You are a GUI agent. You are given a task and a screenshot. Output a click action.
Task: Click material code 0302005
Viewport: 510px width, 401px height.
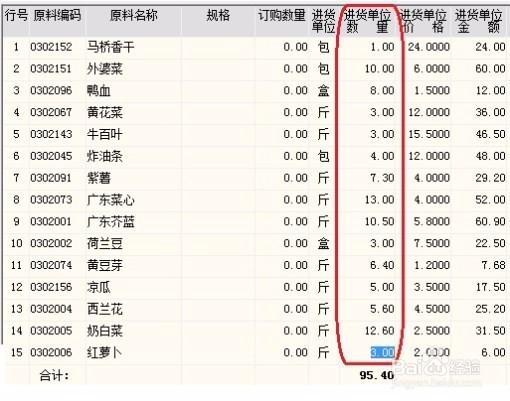tap(51, 331)
